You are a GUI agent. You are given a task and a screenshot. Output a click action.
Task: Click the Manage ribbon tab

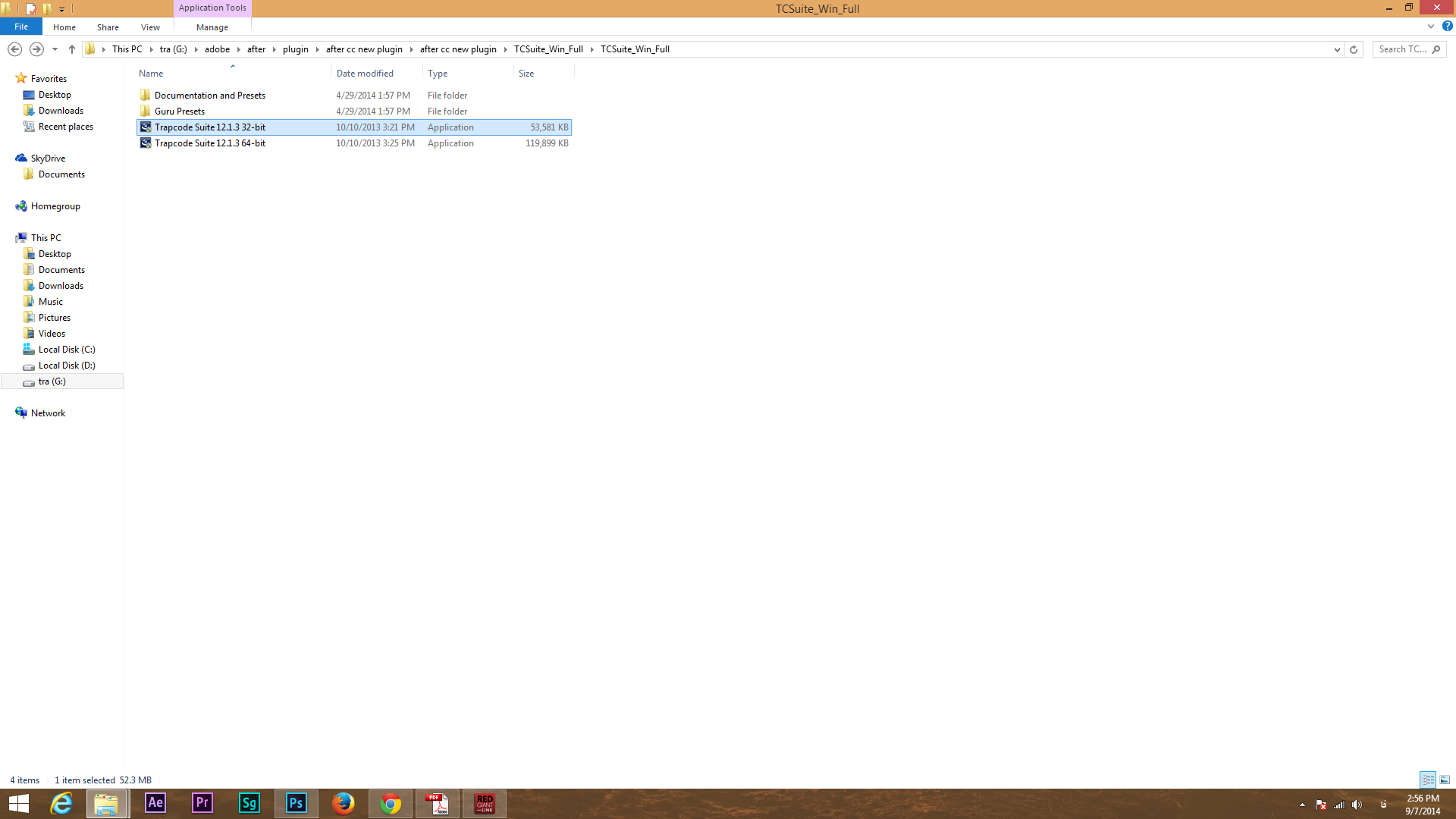[211, 27]
